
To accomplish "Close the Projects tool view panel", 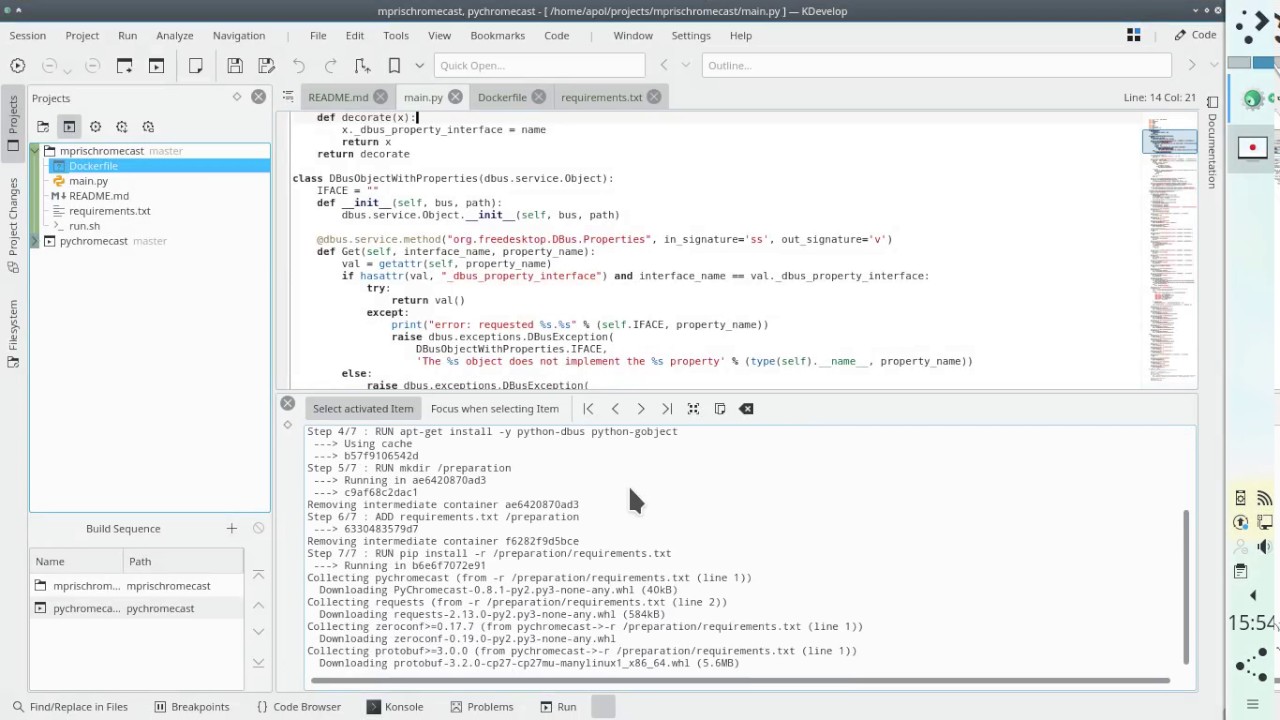I will click(x=258, y=97).
